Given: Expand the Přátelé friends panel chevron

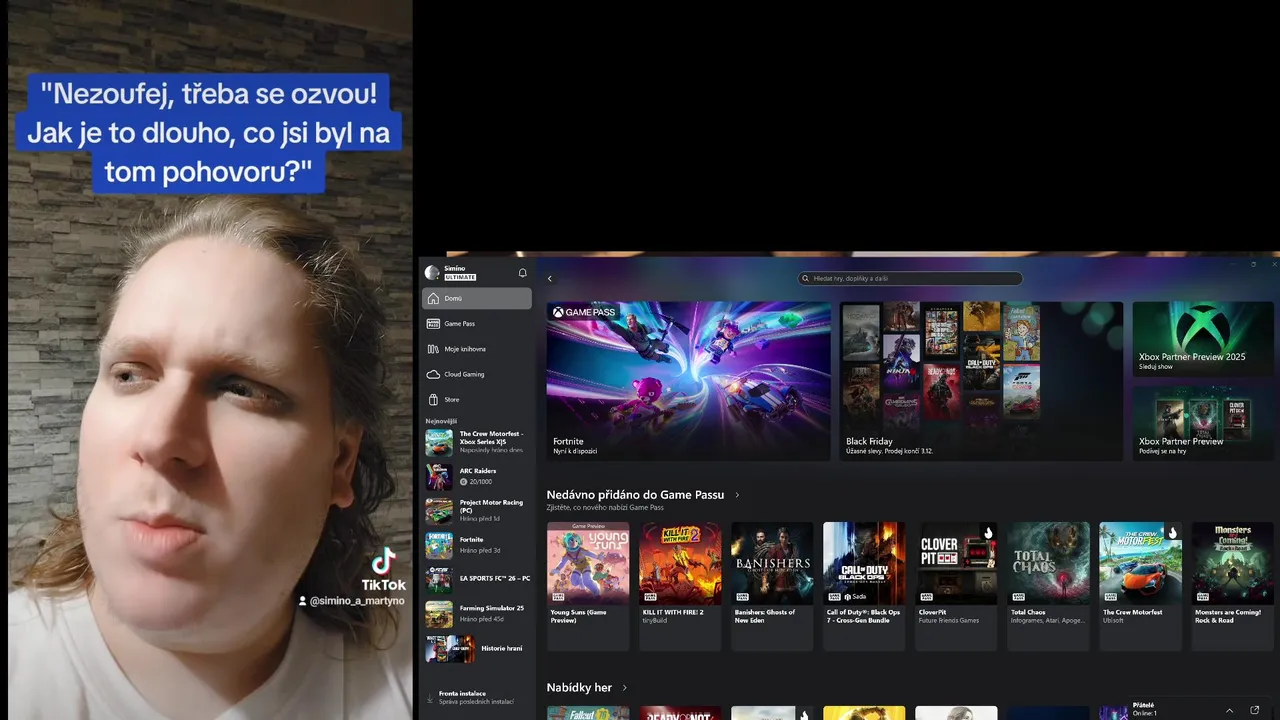Looking at the screenshot, I should pyautogui.click(x=1228, y=710).
